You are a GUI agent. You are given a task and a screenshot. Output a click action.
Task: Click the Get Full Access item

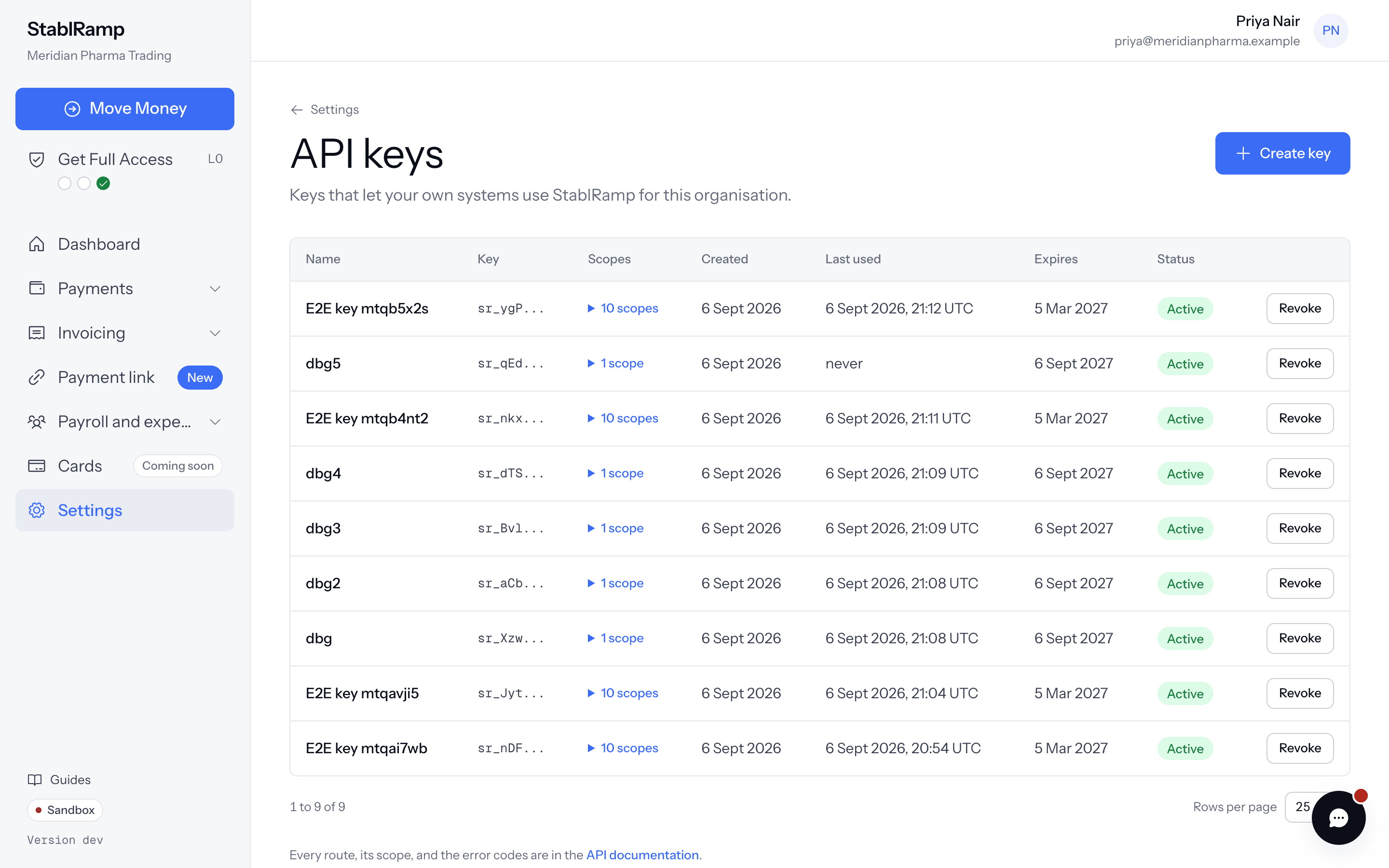tap(124, 170)
